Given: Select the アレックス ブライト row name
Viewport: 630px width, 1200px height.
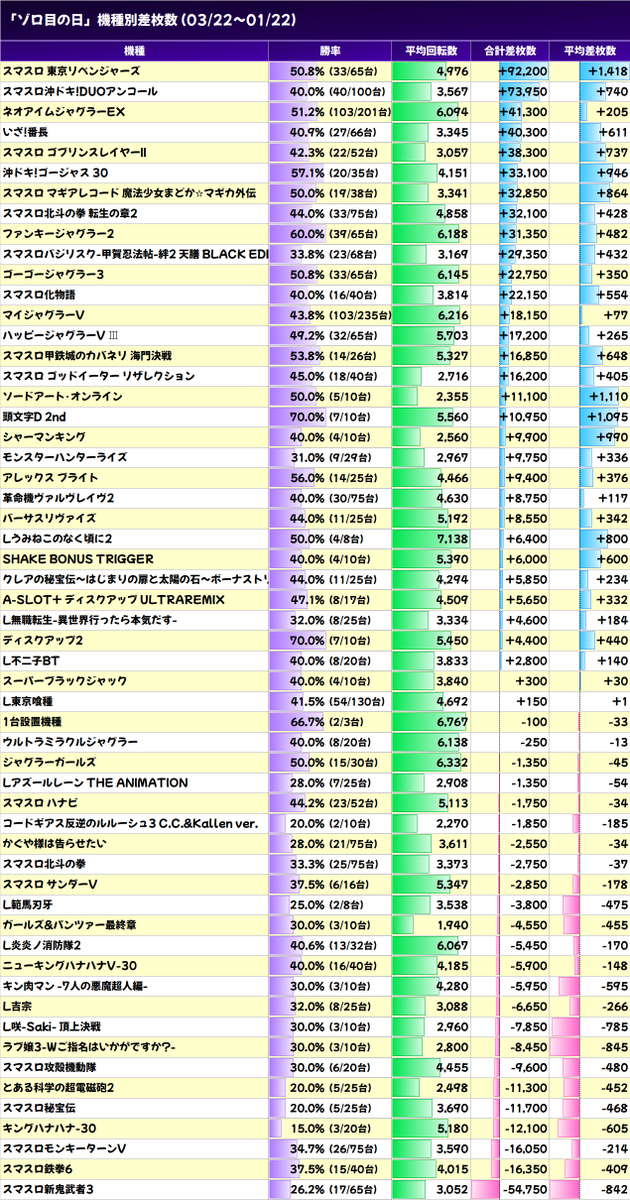Looking at the screenshot, I should tap(51, 478).
